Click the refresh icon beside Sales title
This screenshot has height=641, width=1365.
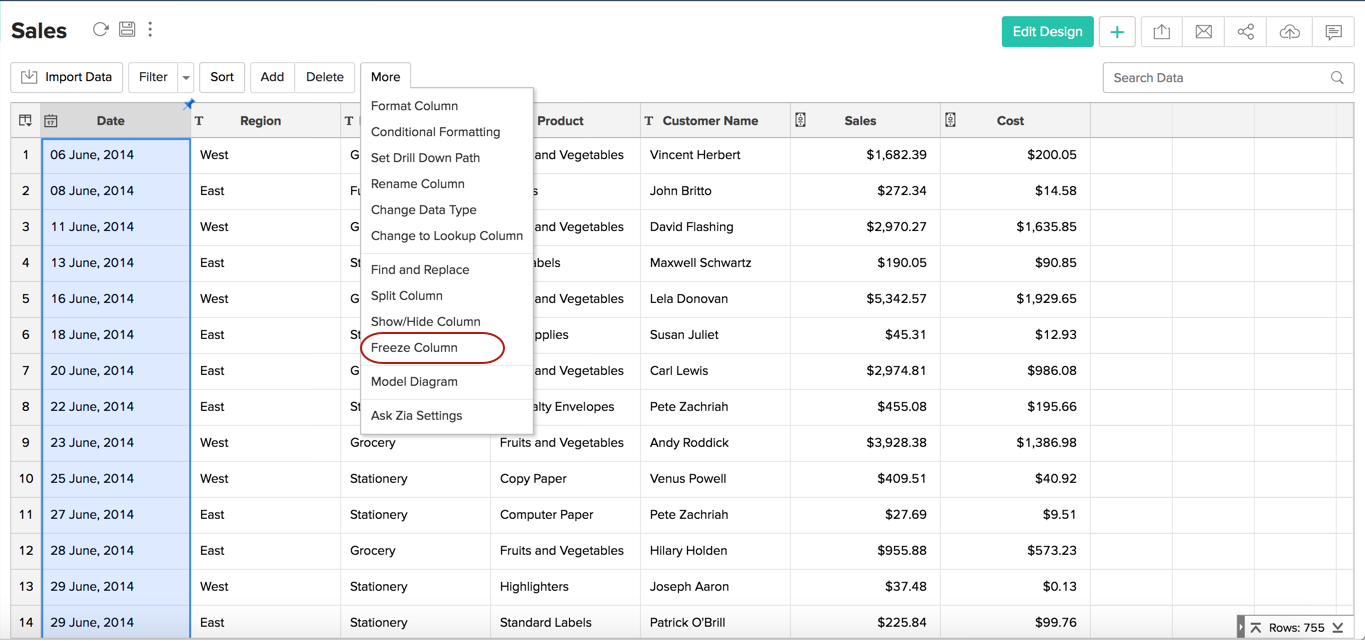(x=100, y=30)
